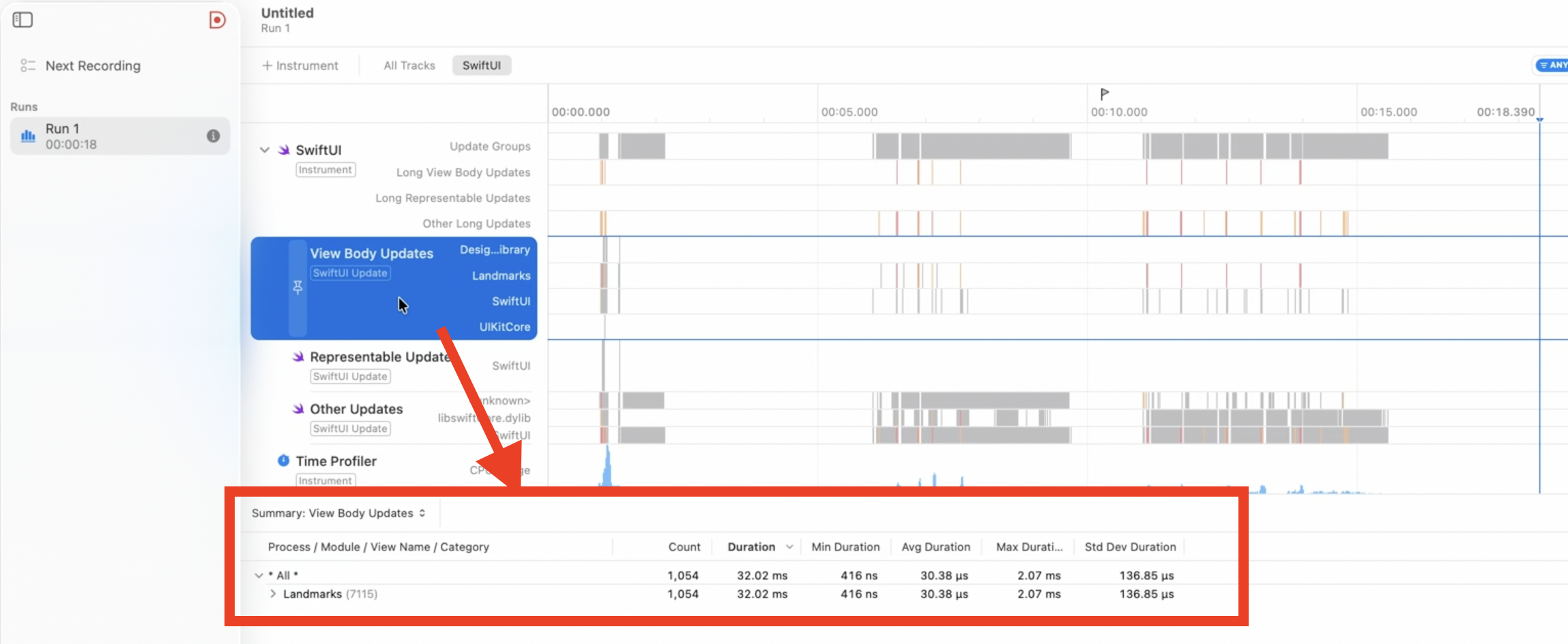Click the SwiftUI instrument swift icon
Viewport: 1568px width, 644px height.
[284, 150]
